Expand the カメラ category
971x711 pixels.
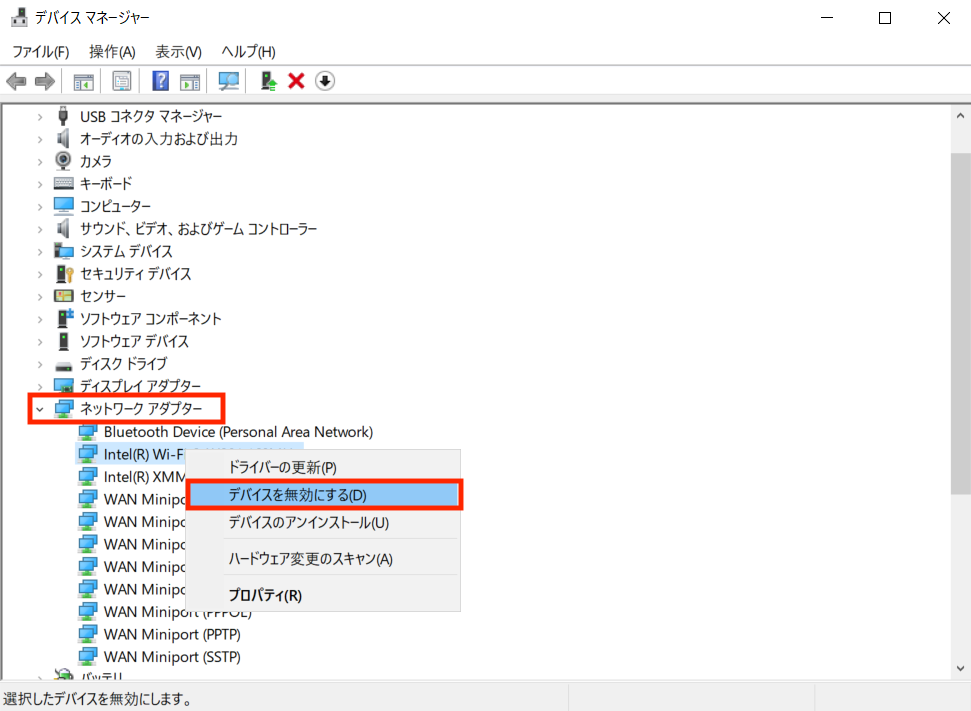(39, 161)
